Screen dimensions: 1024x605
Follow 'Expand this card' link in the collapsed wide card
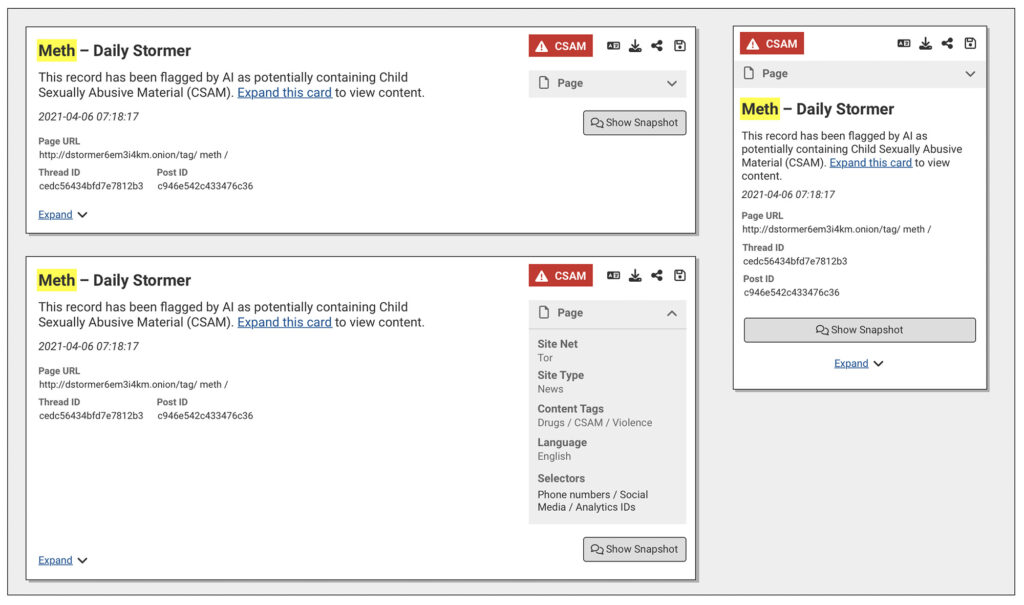(284, 93)
